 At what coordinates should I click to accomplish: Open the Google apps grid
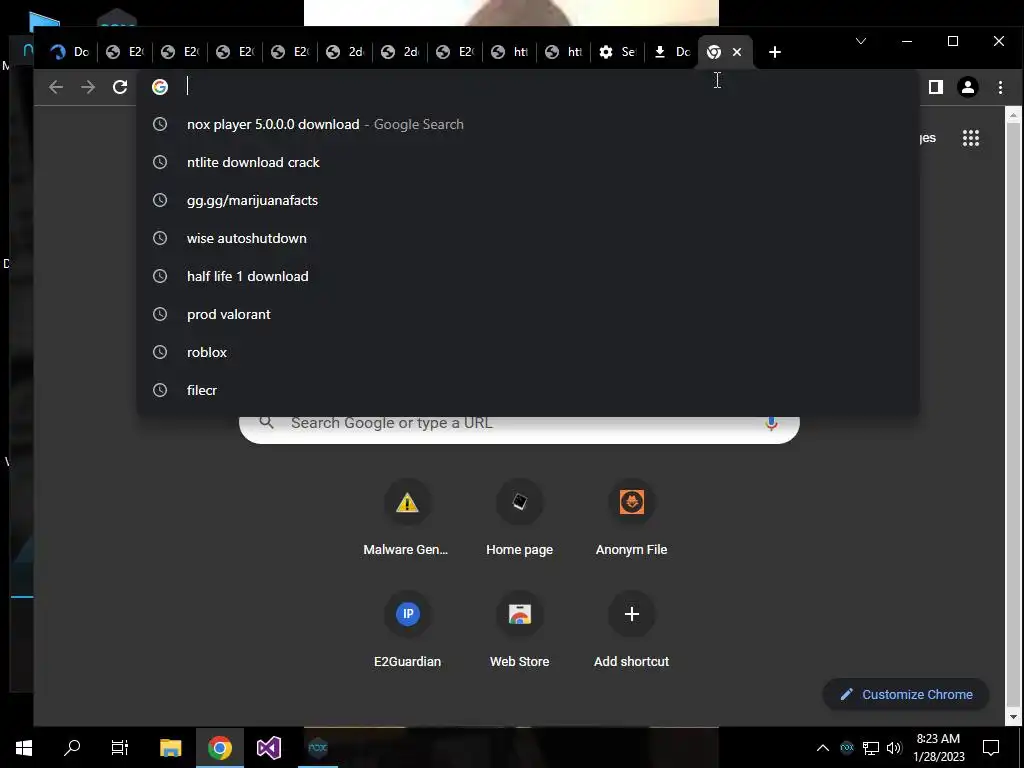[x=971, y=138]
